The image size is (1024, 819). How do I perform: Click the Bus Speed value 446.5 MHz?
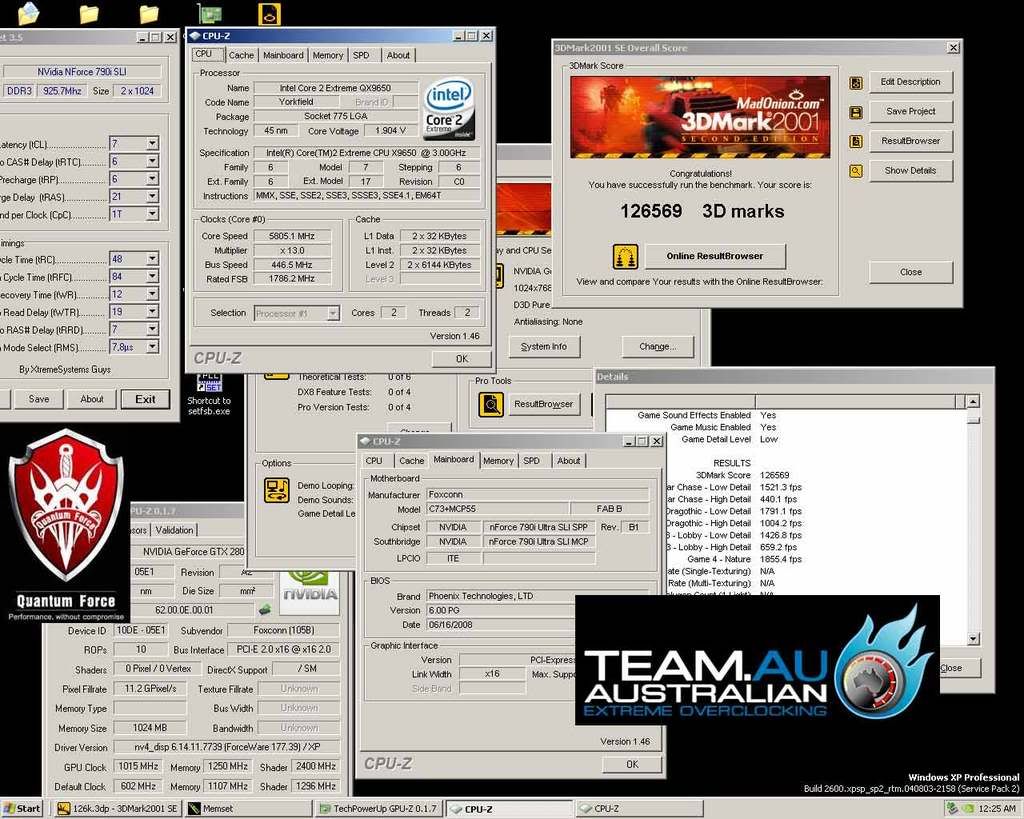pos(292,265)
